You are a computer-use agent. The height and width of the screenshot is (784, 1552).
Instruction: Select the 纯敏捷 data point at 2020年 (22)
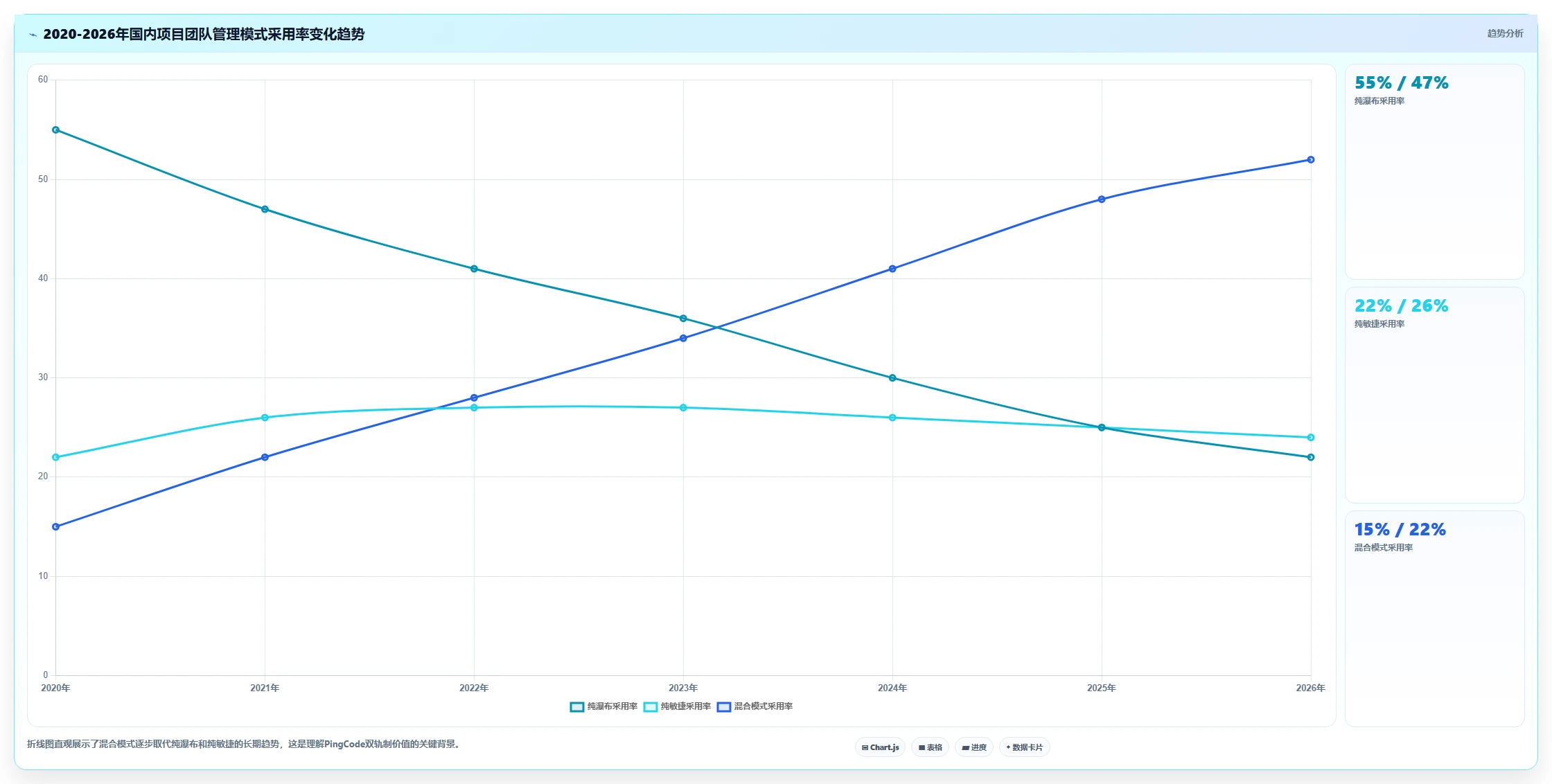tap(55, 457)
